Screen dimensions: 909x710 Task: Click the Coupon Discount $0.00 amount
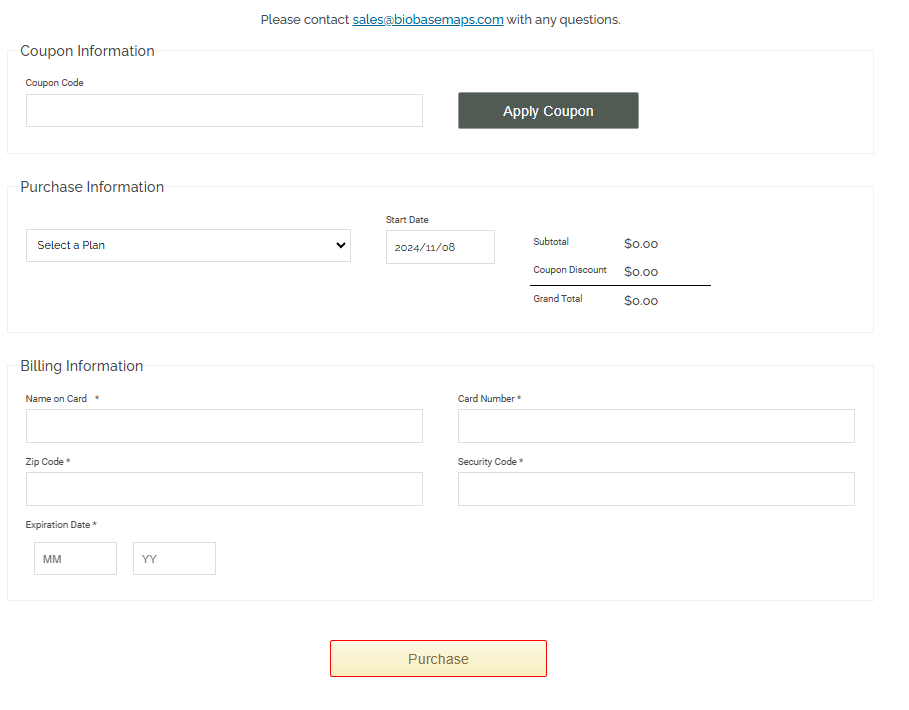641,272
